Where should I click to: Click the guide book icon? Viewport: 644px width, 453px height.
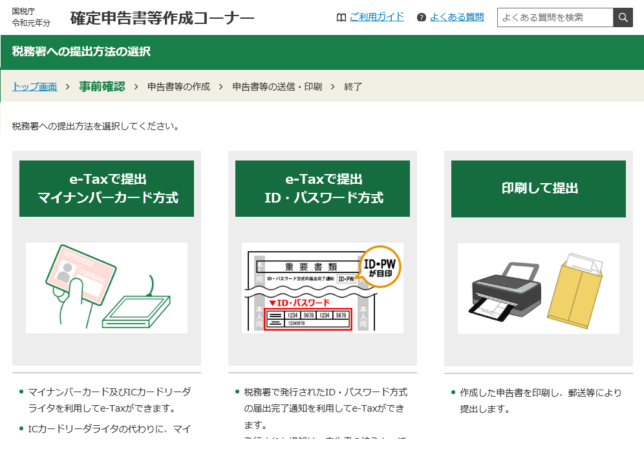click(x=341, y=18)
